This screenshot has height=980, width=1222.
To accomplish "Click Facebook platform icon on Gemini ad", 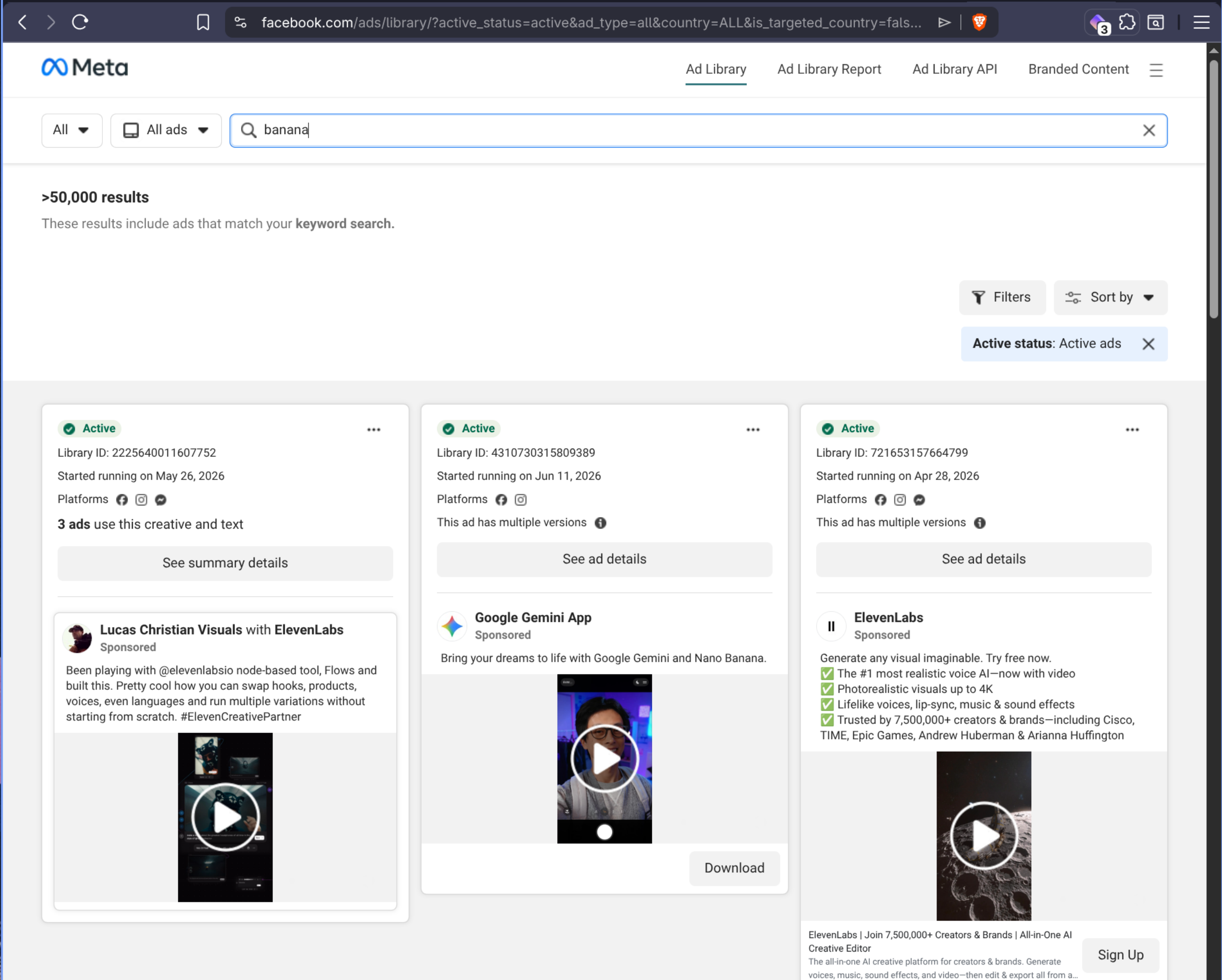I will coord(501,500).
